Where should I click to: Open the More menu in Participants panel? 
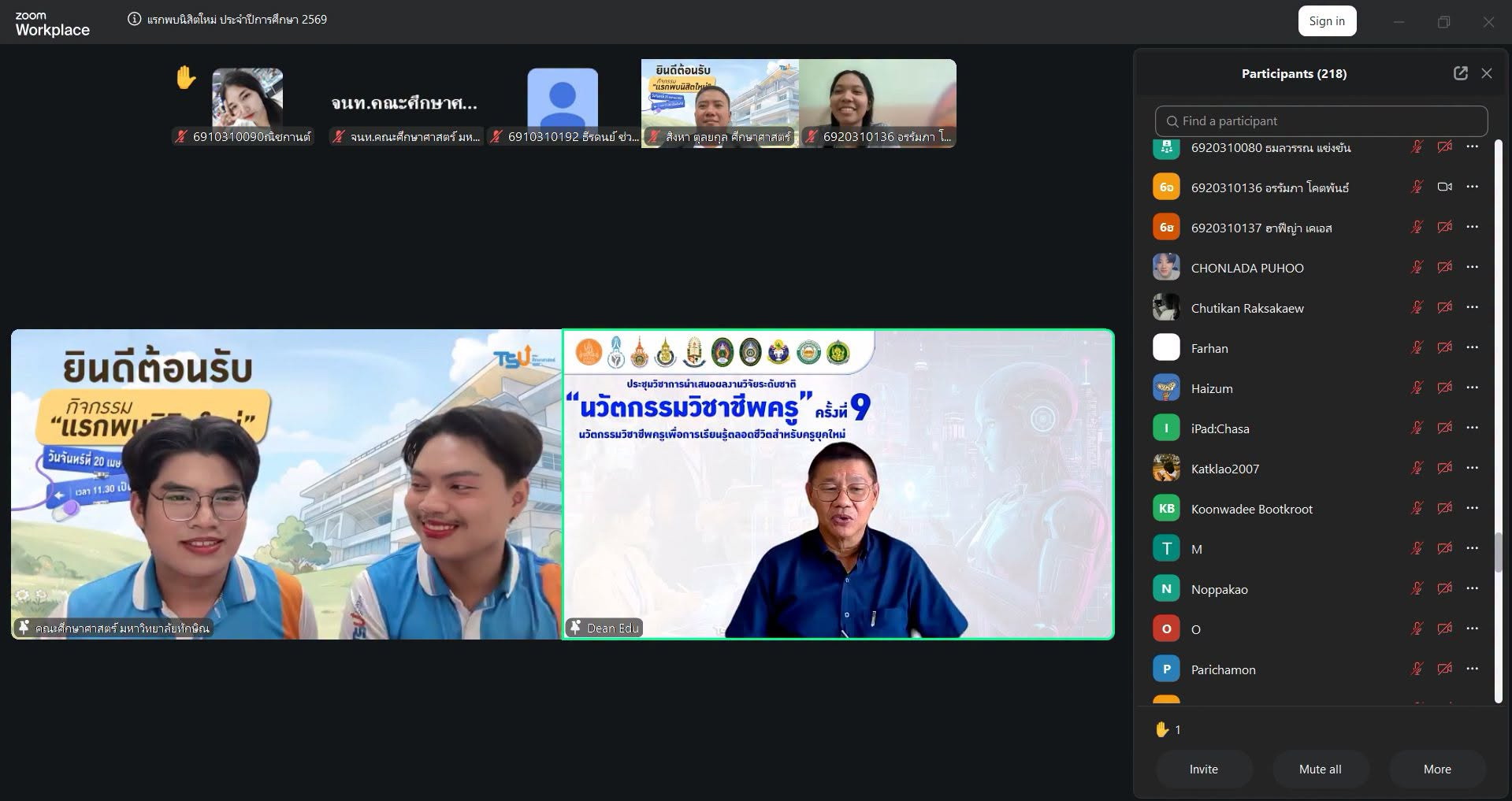tap(1436, 769)
